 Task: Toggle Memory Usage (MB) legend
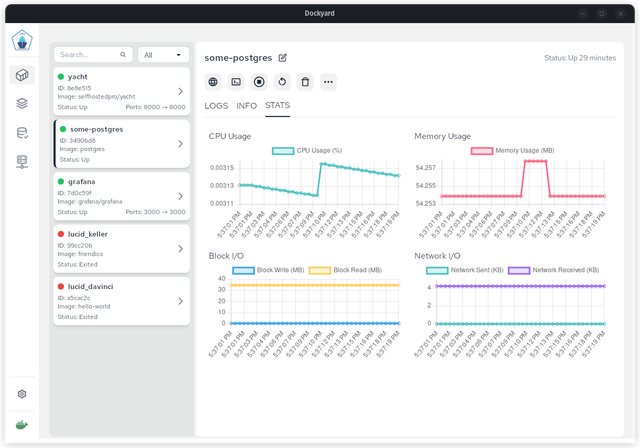tap(513, 151)
